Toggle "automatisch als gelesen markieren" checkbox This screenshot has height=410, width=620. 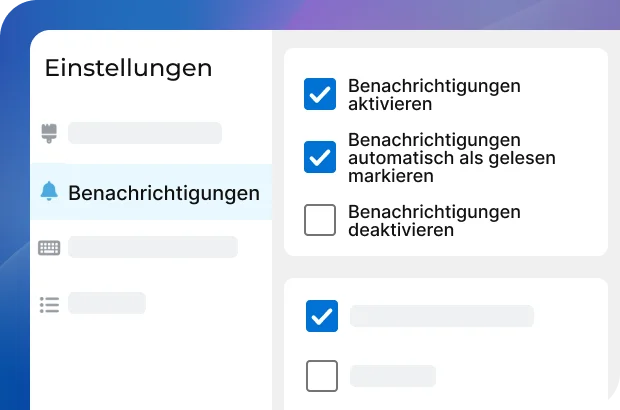pyautogui.click(x=320, y=157)
